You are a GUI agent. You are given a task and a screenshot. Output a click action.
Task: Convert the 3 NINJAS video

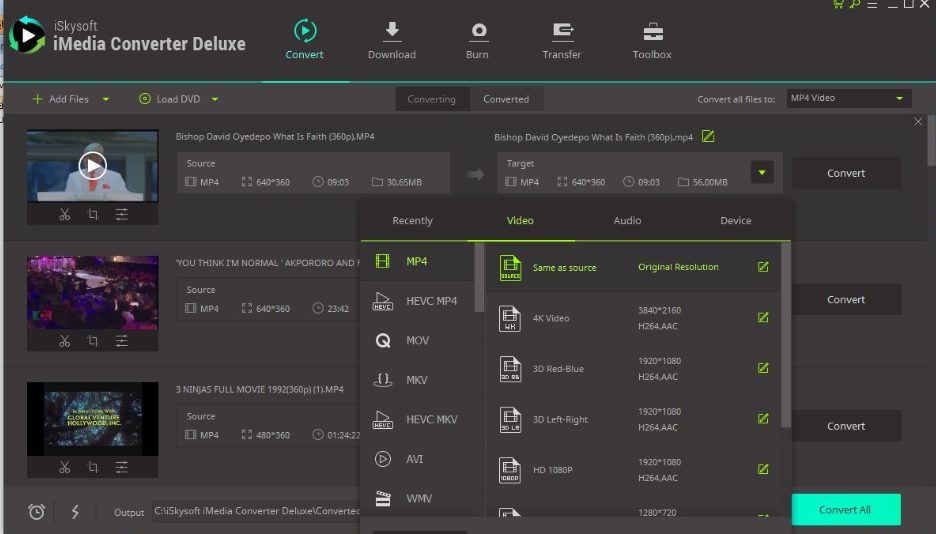(846, 426)
